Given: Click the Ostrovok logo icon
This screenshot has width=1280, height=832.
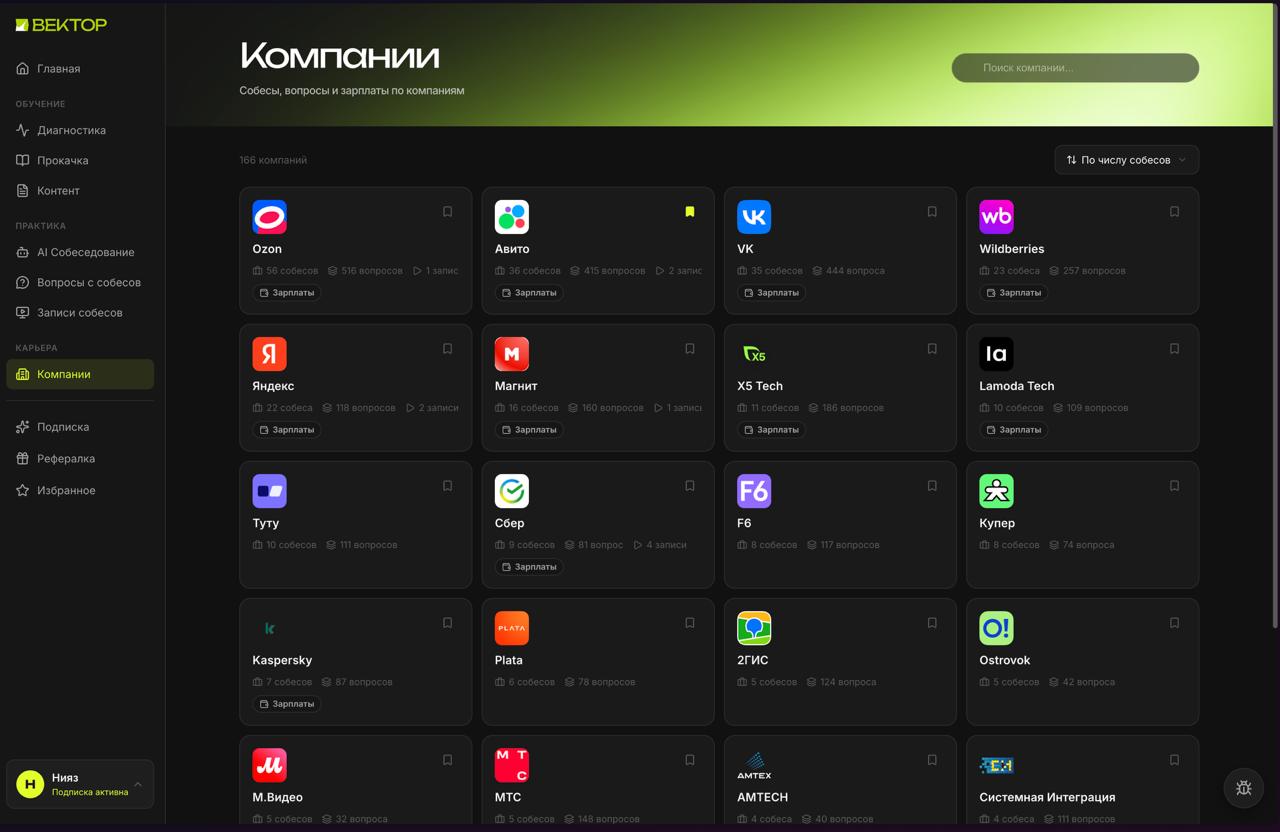Looking at the screenshot, I should 996,628.
